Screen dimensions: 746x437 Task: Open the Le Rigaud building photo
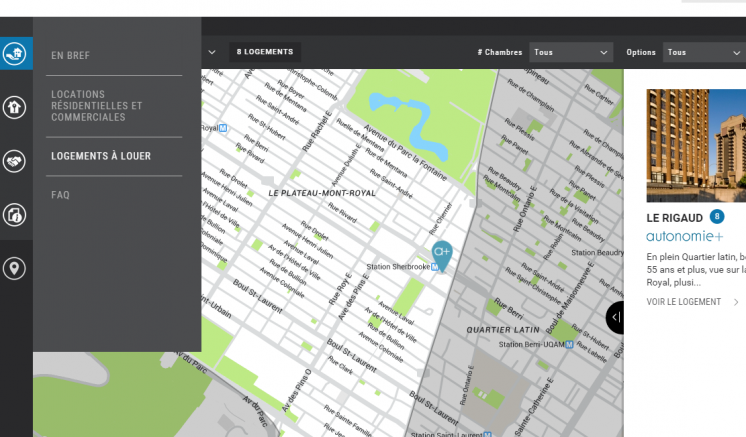click(695, 145)
